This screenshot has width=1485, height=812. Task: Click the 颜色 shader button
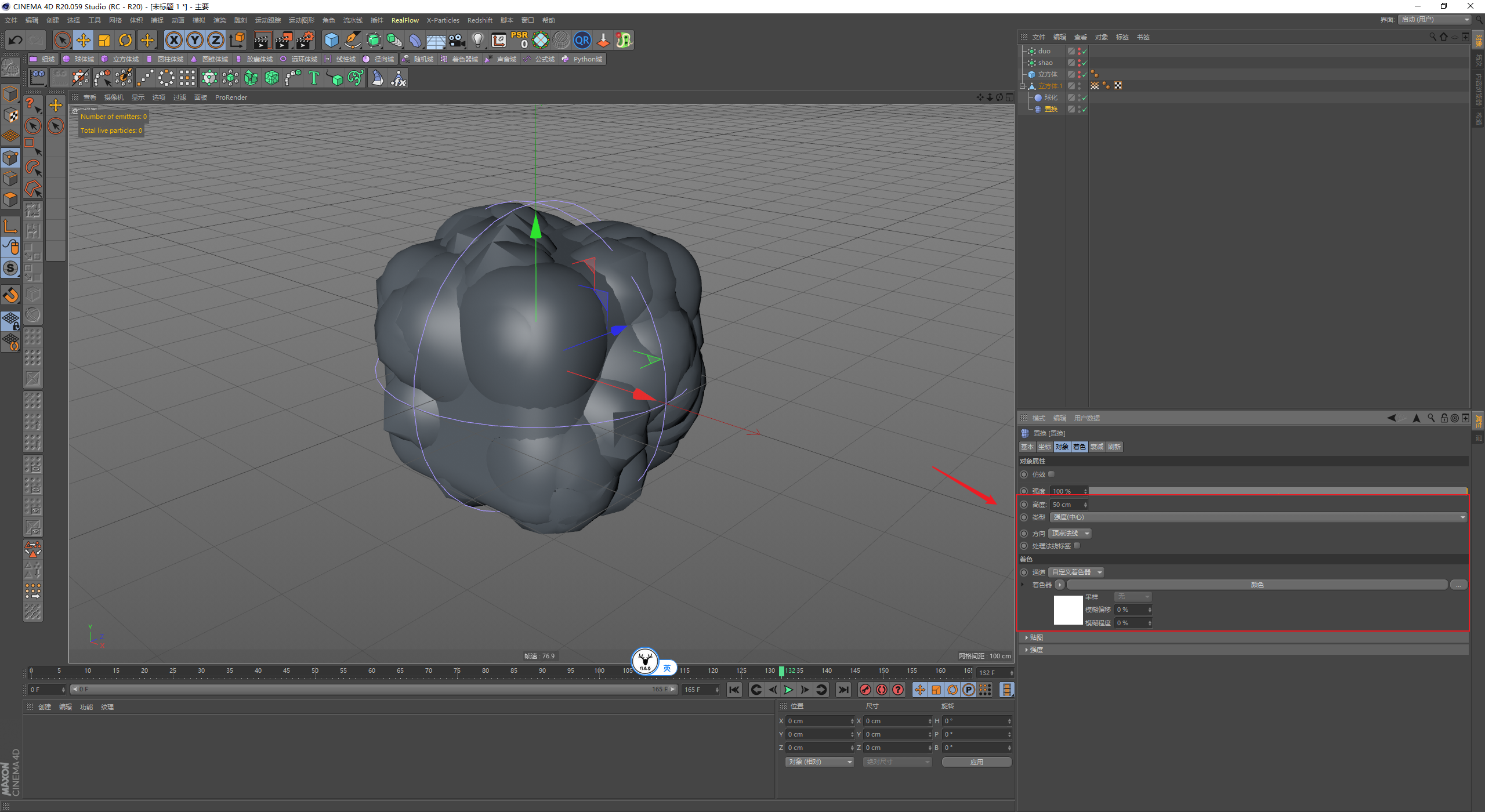pyautogui.click(x=1257, y=585)
